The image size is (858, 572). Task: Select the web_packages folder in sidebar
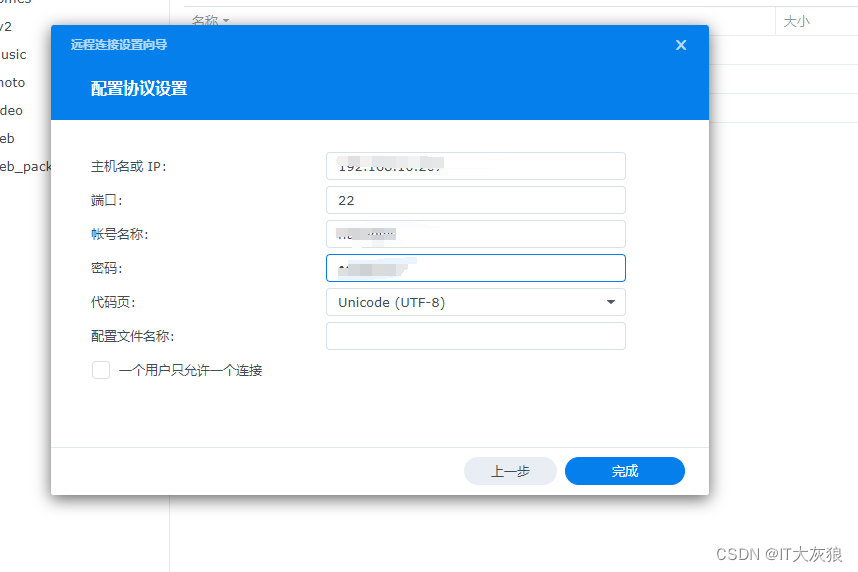point(25,166)
